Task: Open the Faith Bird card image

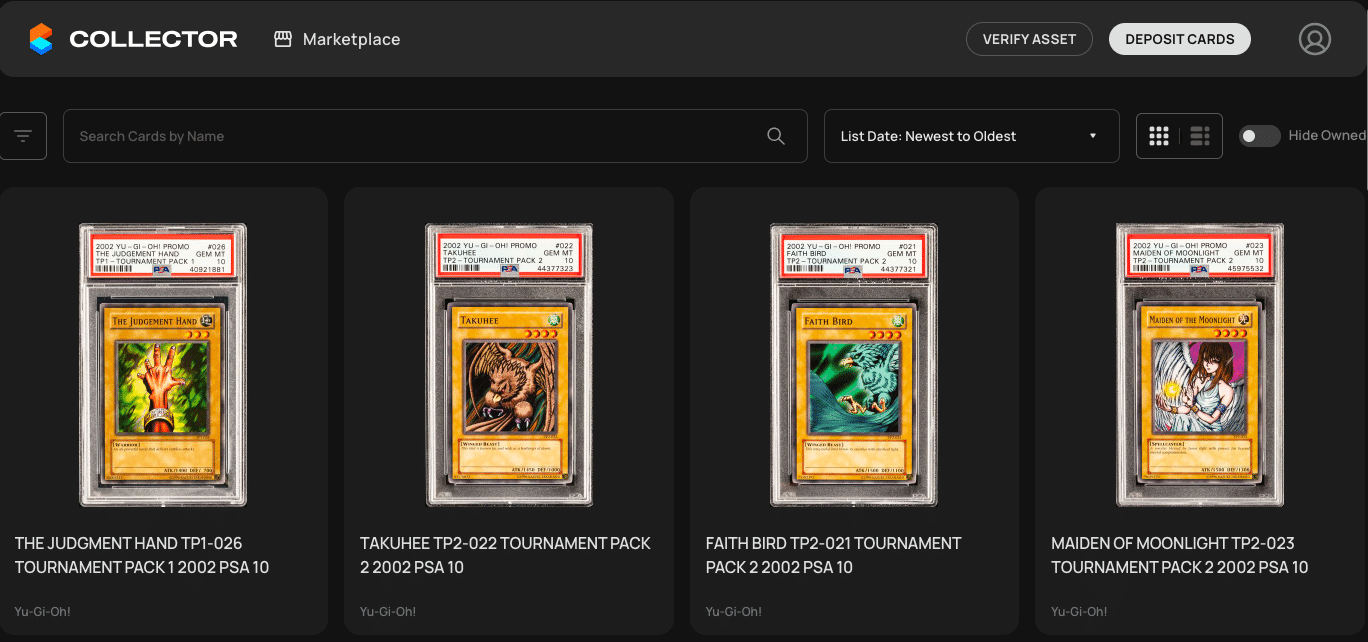Action: coord(853,365)
